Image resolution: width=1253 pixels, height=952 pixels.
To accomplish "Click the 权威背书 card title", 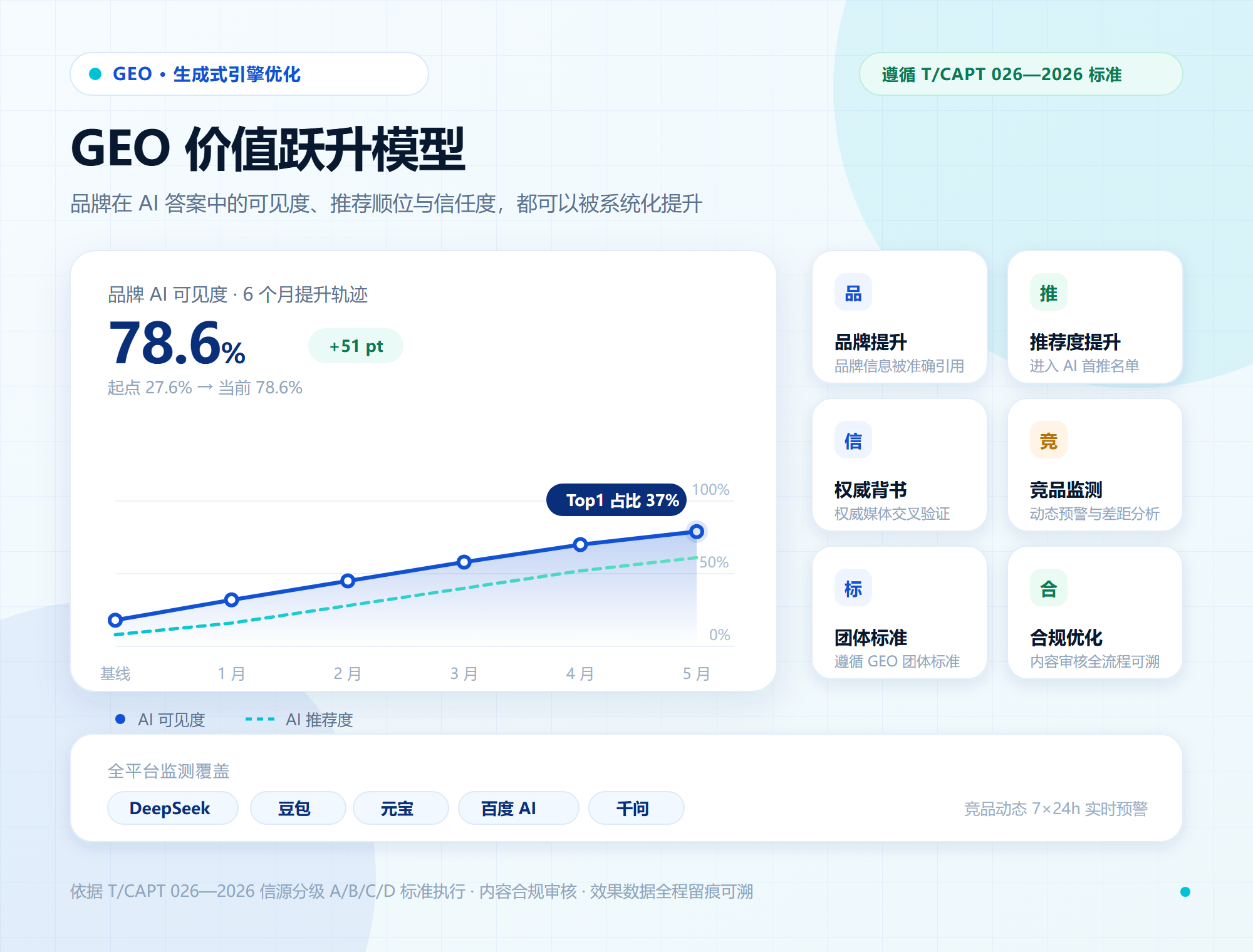I will (871, 490).
